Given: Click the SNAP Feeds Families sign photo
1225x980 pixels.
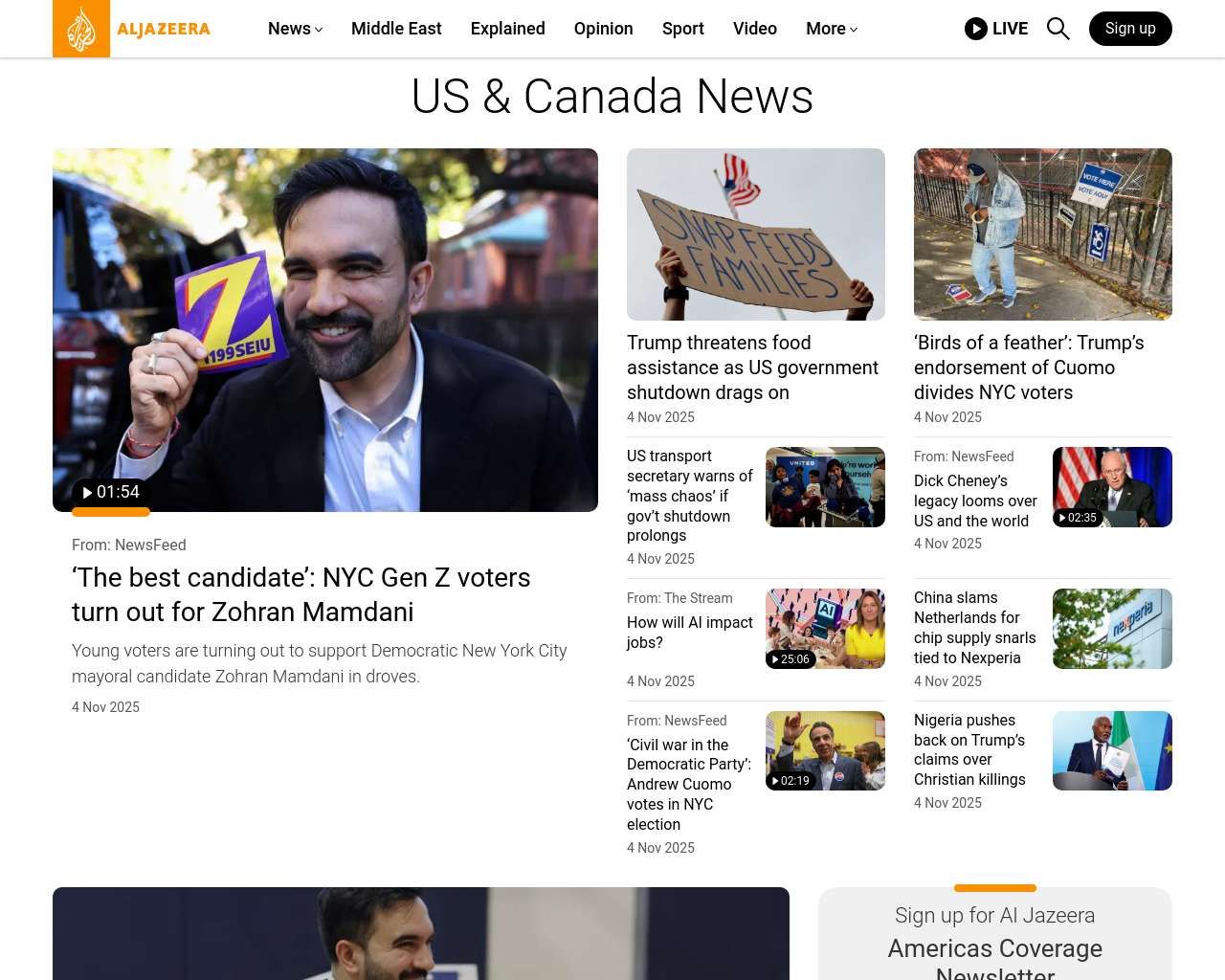Looking at the screenshot, I should [x=755, y=234].
